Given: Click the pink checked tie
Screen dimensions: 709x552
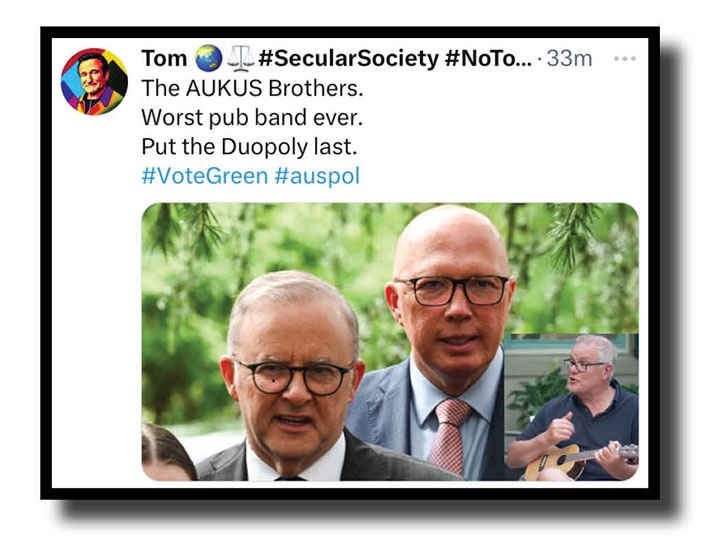Looking at the screenshot, I should tap(449, 435).
